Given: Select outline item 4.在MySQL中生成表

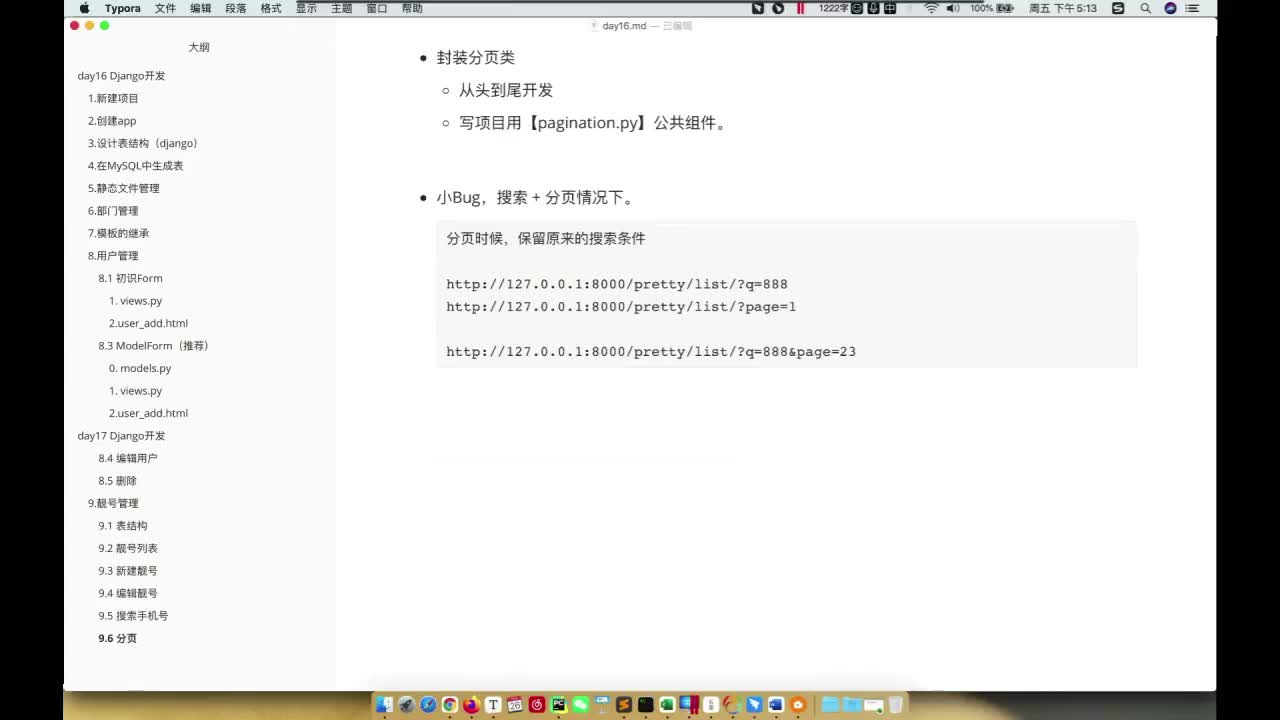Looking at the screenshot, I should coord(136,166).
